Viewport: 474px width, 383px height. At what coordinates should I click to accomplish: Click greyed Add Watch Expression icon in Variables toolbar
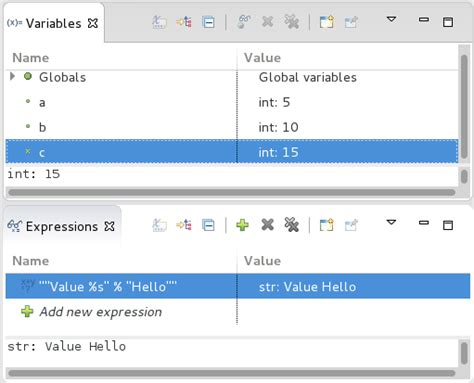[244, 22]
